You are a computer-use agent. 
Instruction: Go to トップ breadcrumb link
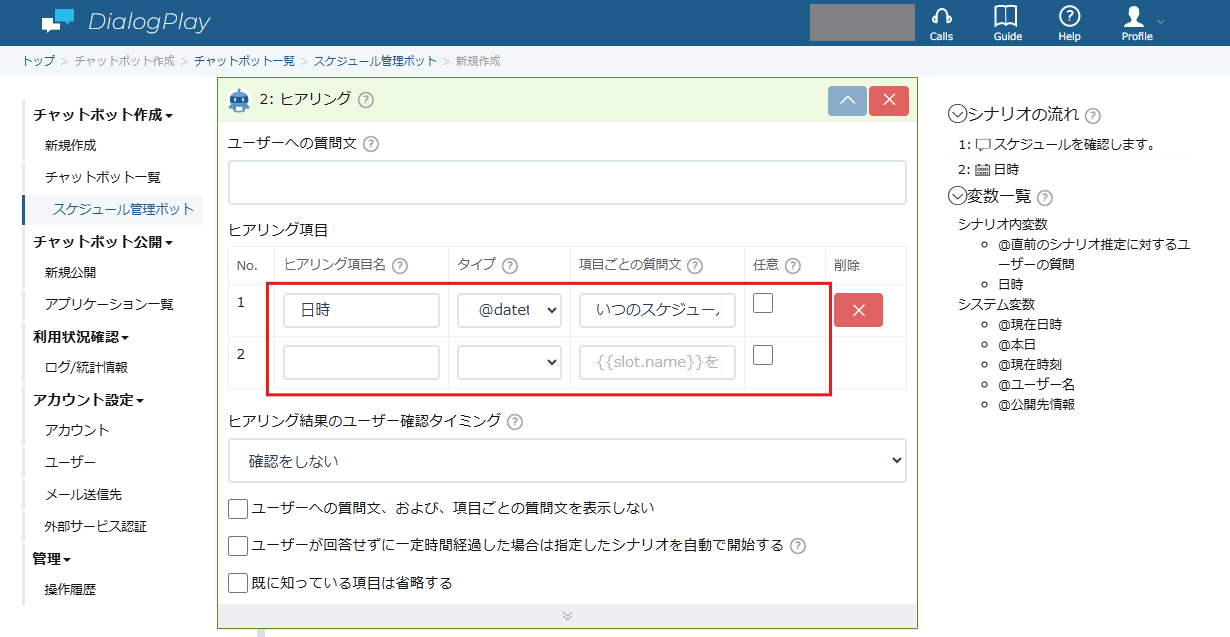click(x=39, y=61)
